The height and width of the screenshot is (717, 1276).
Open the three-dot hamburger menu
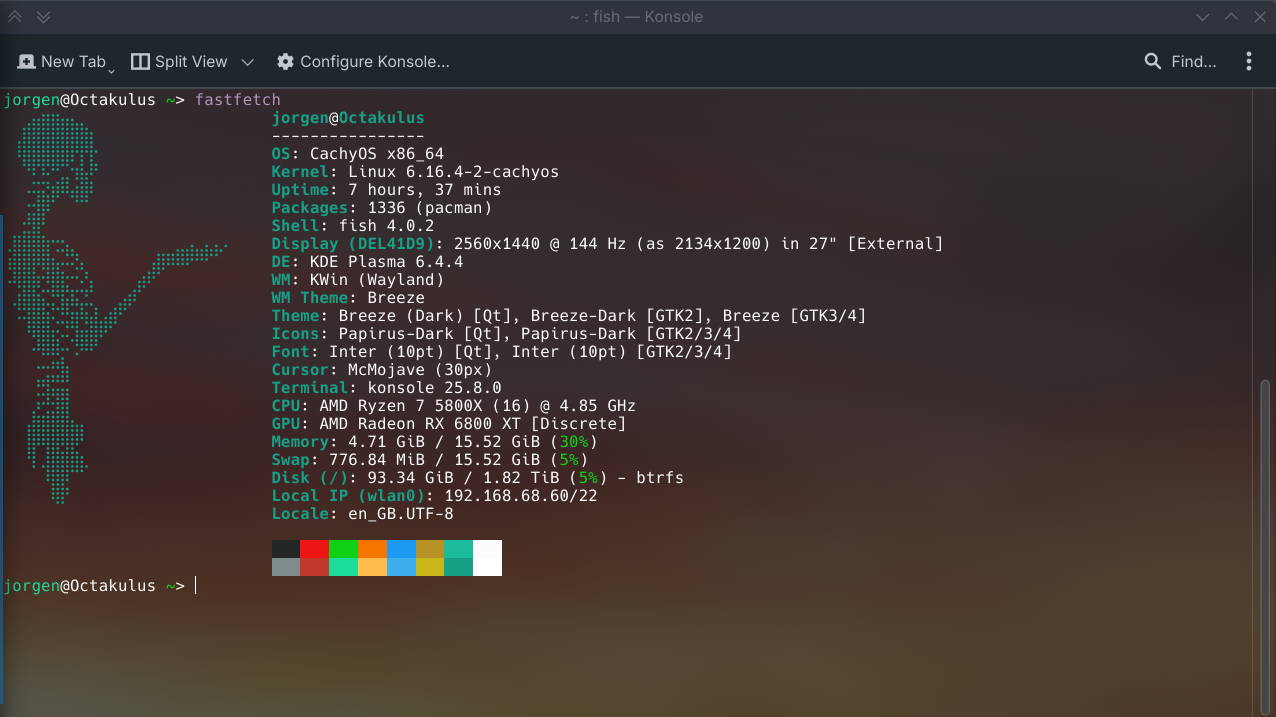click(x=1249, y=62)
